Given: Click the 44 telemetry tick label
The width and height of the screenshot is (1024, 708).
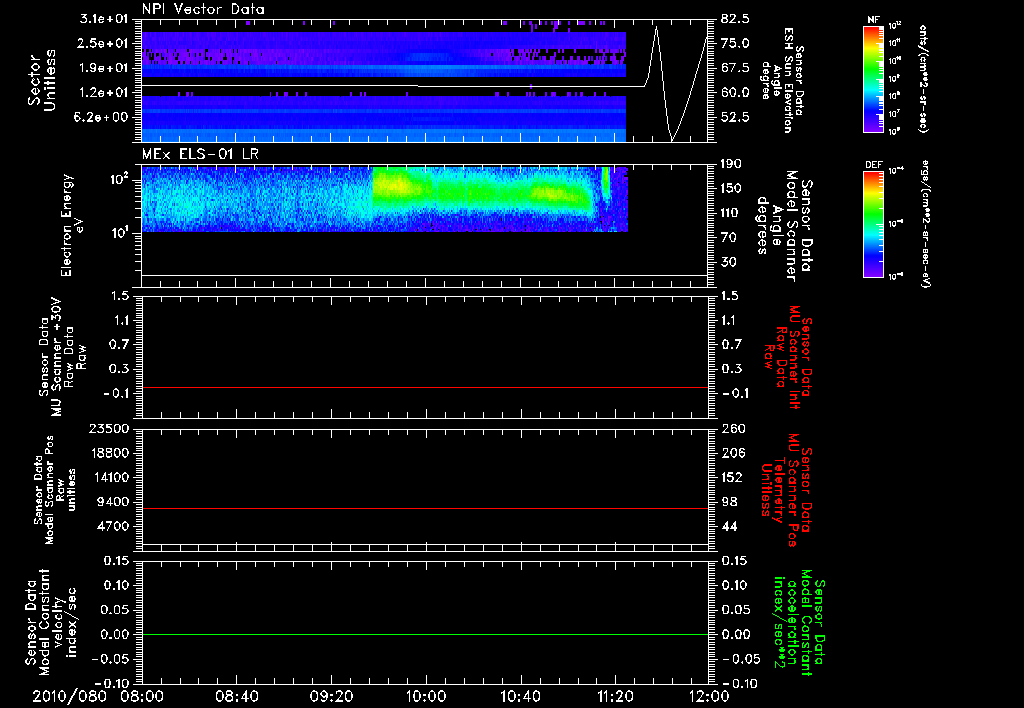Looking at the screenshot, I should pos(729,526).
